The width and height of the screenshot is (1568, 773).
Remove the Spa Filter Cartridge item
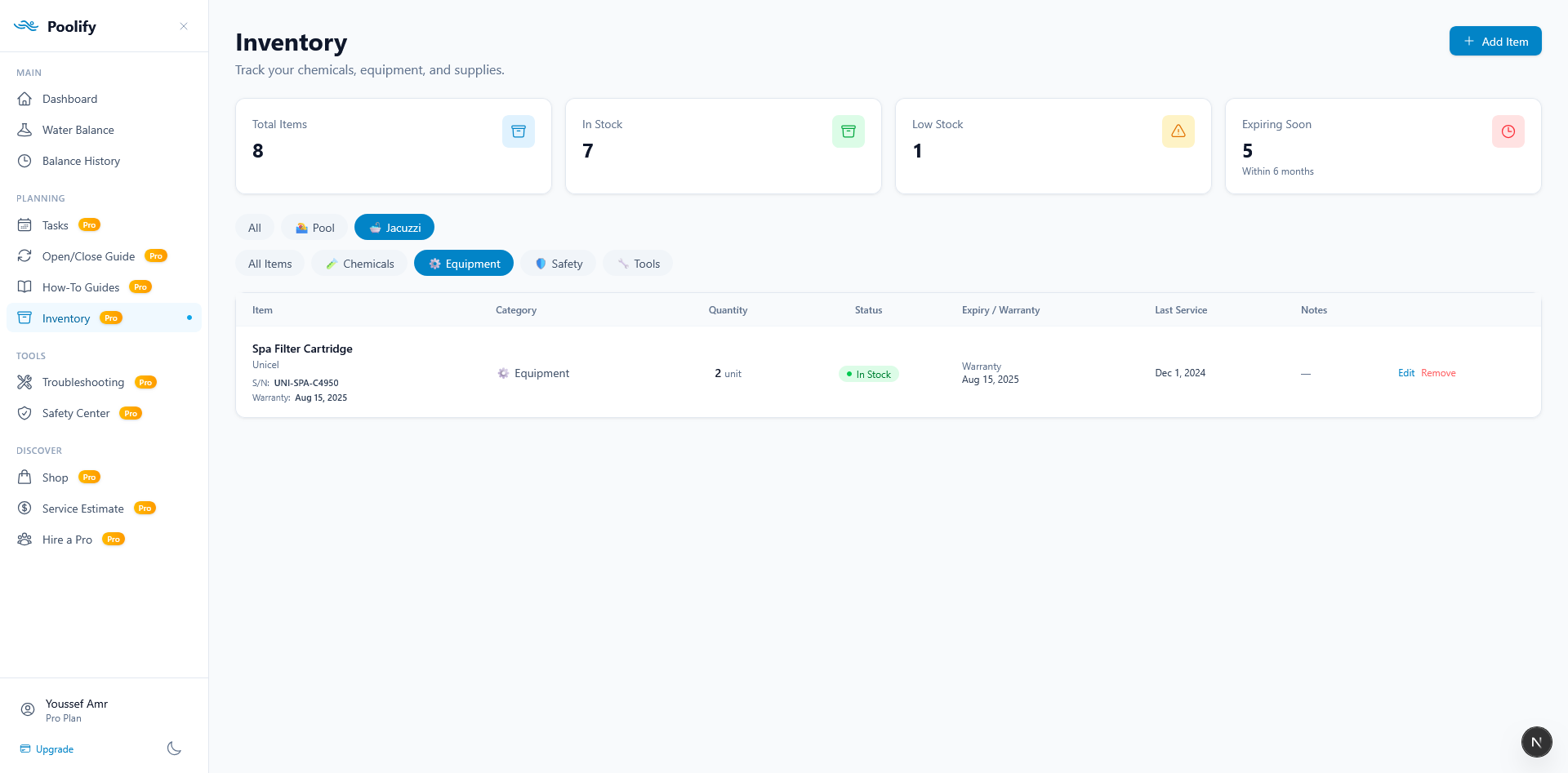[1438, 373]
